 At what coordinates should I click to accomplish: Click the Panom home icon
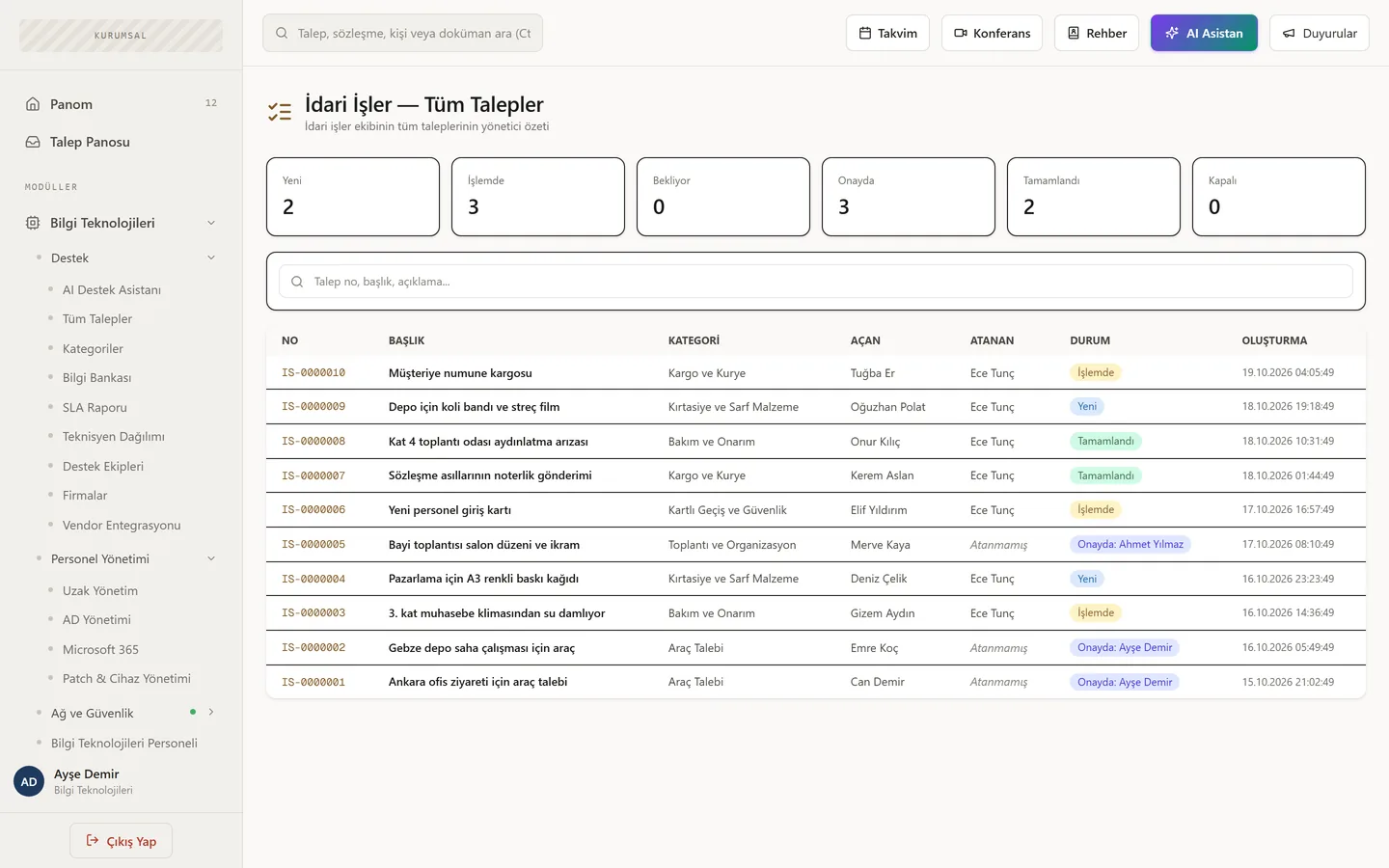33,104
